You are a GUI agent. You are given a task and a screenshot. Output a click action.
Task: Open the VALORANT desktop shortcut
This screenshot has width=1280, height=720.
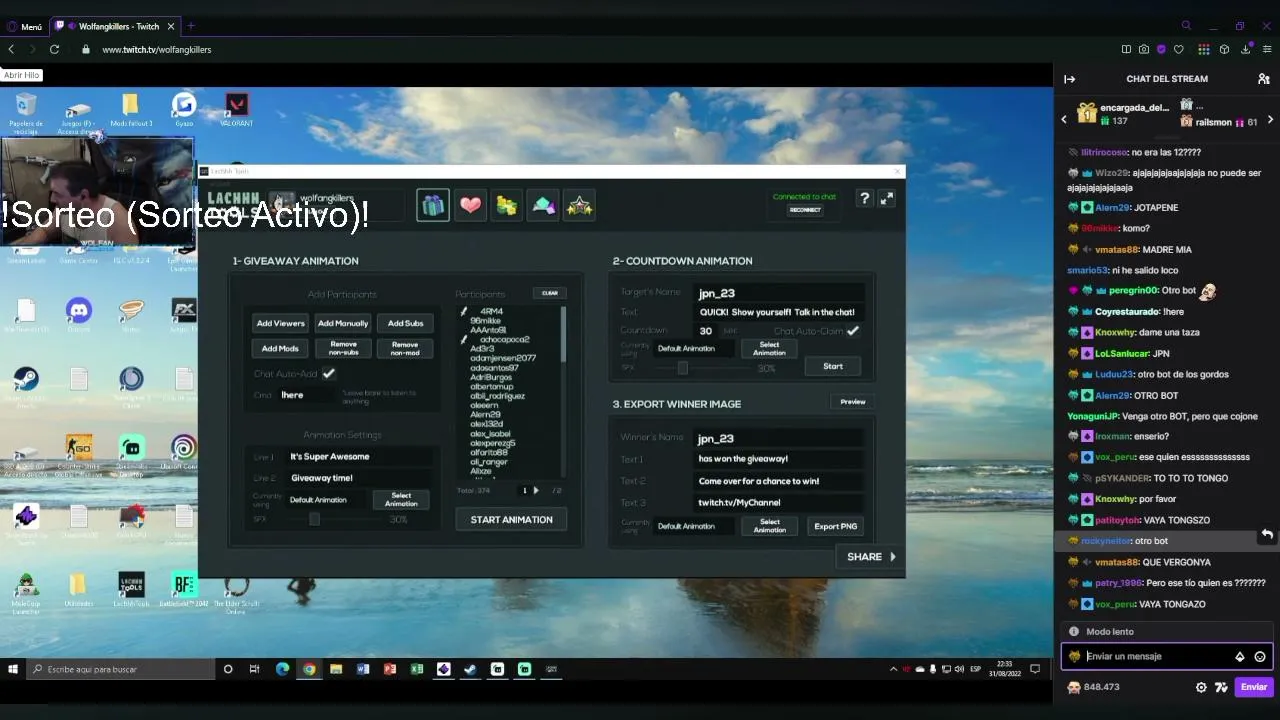coord(236,110)
